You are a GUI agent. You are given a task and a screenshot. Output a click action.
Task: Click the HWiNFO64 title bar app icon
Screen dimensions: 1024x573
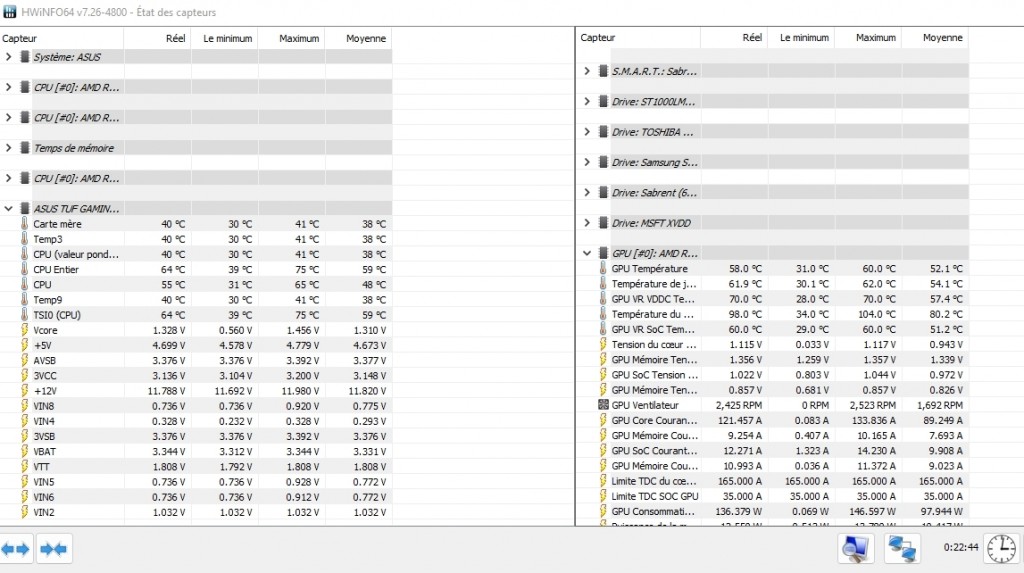tap(10, 12)
